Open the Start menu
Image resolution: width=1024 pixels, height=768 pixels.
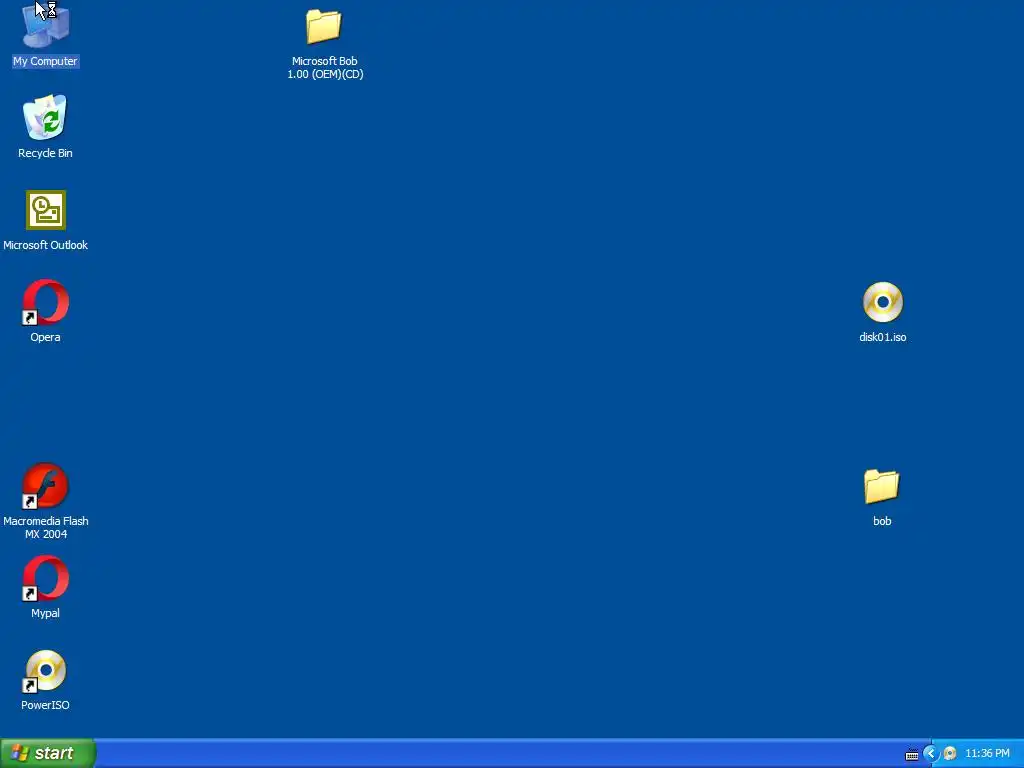pos(48,753)
